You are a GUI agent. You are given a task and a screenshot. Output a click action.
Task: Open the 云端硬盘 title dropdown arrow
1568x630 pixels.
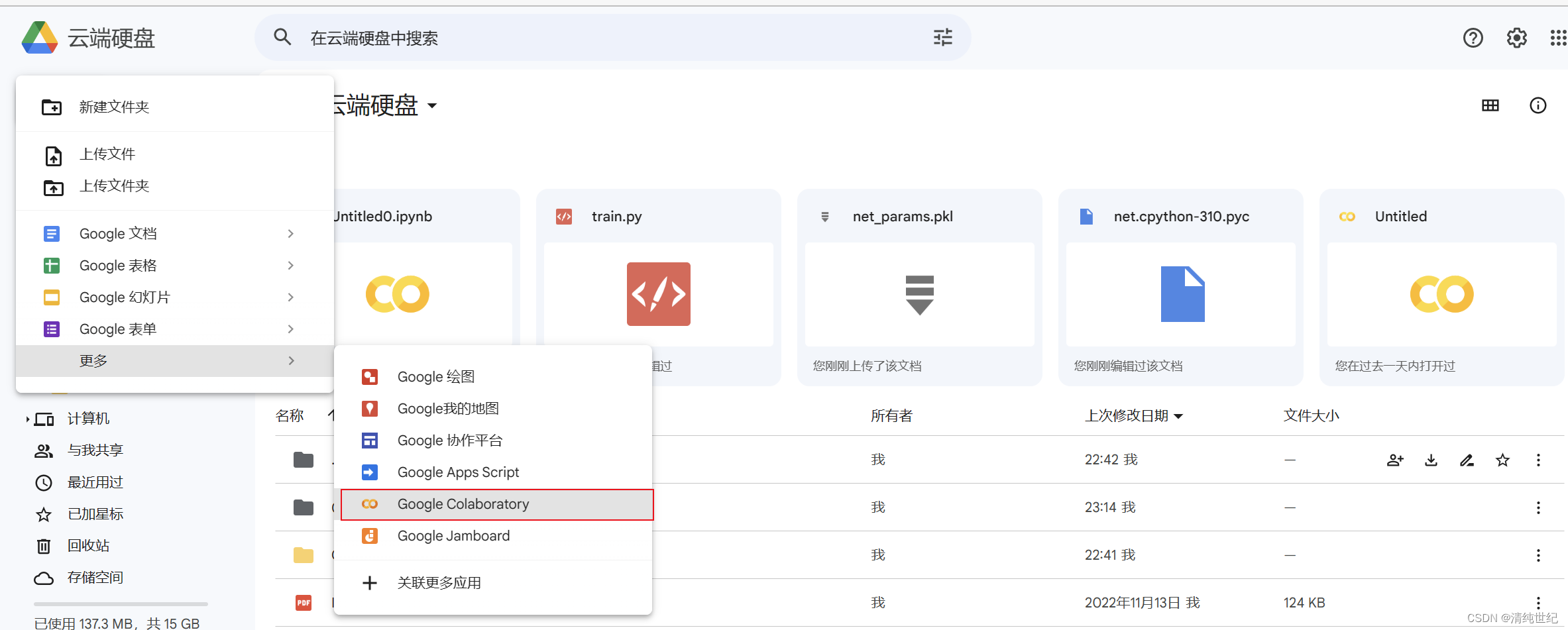pos(432,106)
